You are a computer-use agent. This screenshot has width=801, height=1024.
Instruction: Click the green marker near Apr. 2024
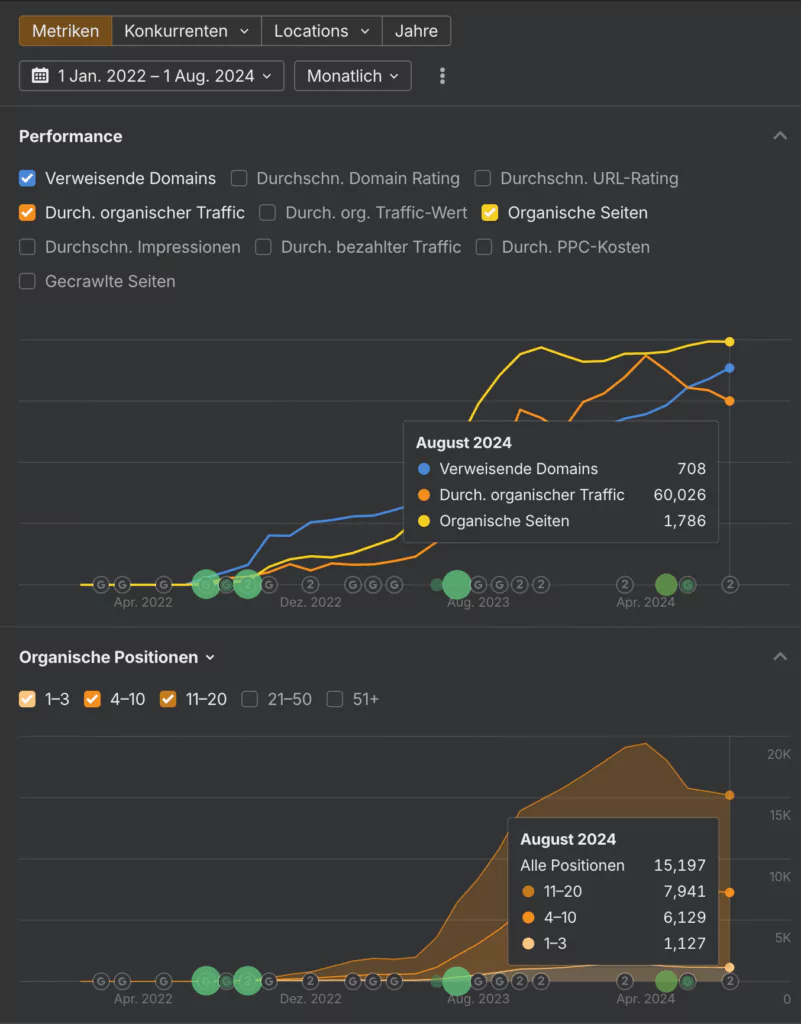[x=666, y=584]
